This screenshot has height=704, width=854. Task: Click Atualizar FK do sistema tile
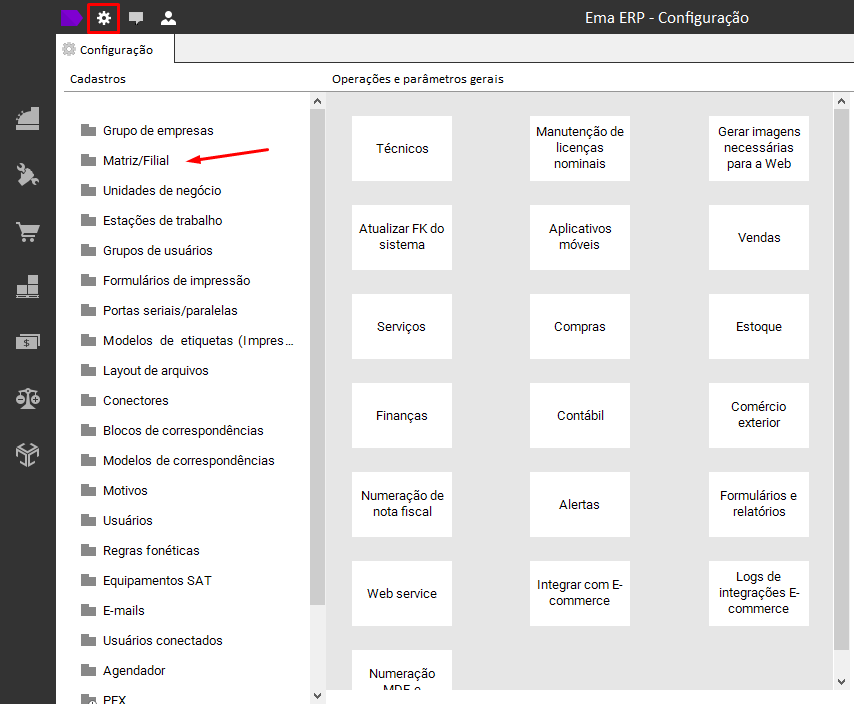pos(402,237)
